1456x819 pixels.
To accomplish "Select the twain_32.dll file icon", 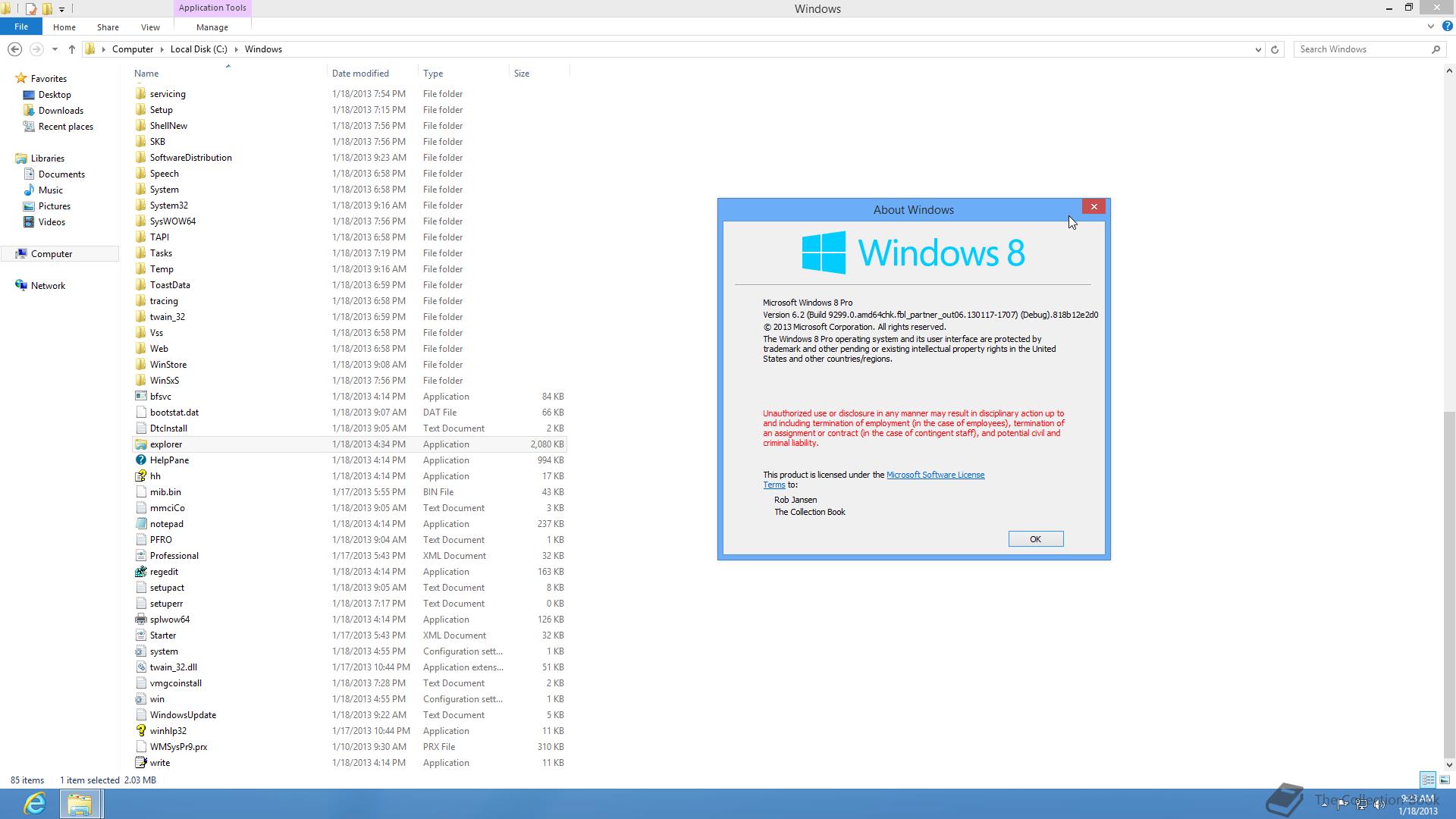I will [x=140, y=667].
